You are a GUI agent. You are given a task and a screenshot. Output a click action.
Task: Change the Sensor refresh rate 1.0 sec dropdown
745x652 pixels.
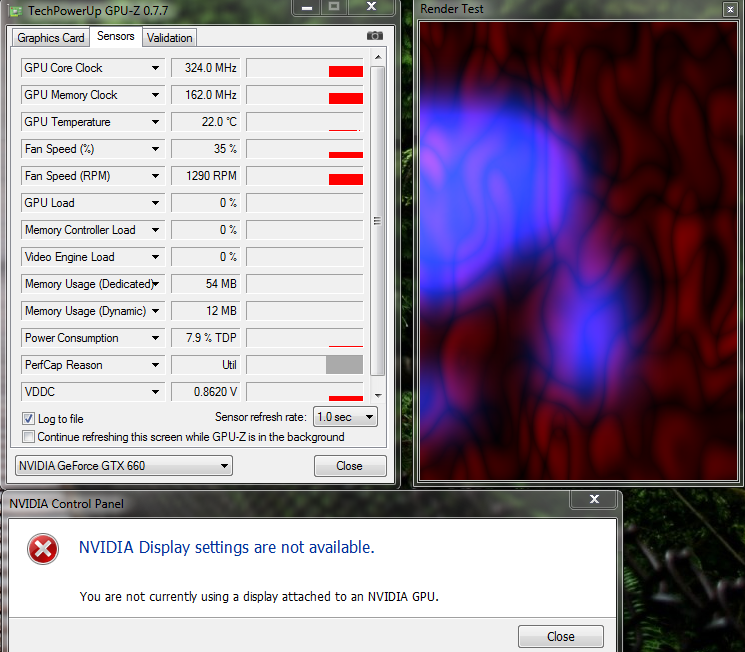pyautogui.click(x=345, y=417)
